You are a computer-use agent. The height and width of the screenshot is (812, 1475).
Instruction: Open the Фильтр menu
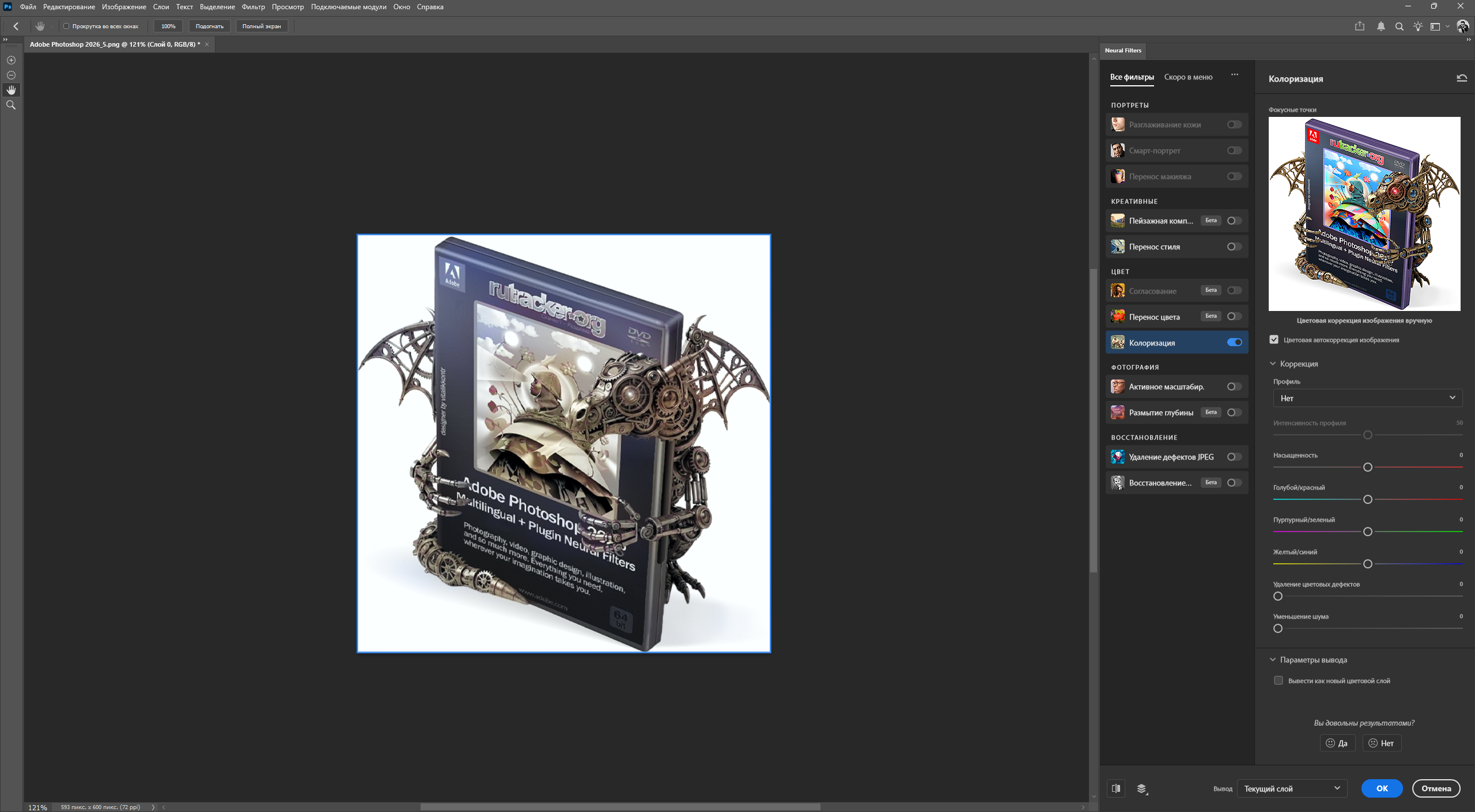click(x=253, y=7)
